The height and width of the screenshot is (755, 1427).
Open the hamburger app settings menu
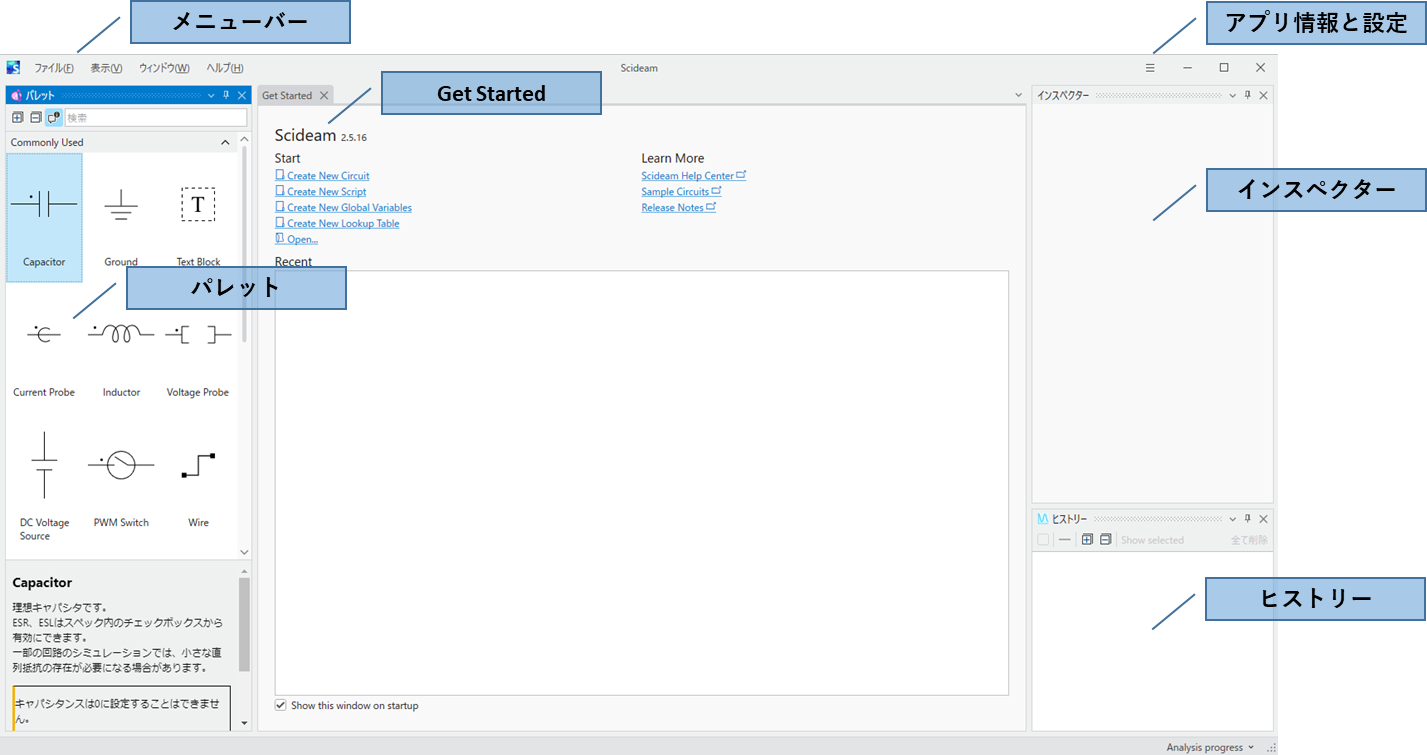[1150, 68]
